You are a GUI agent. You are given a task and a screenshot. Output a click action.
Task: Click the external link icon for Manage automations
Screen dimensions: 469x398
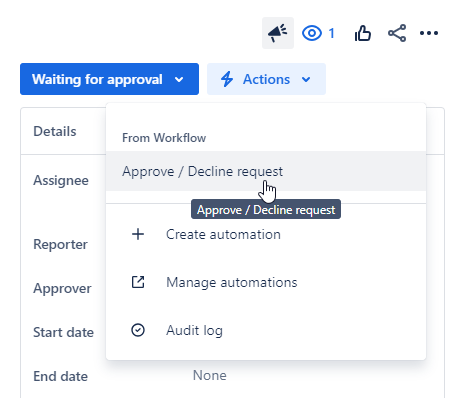pyautogui.click(x=138, y=282)
